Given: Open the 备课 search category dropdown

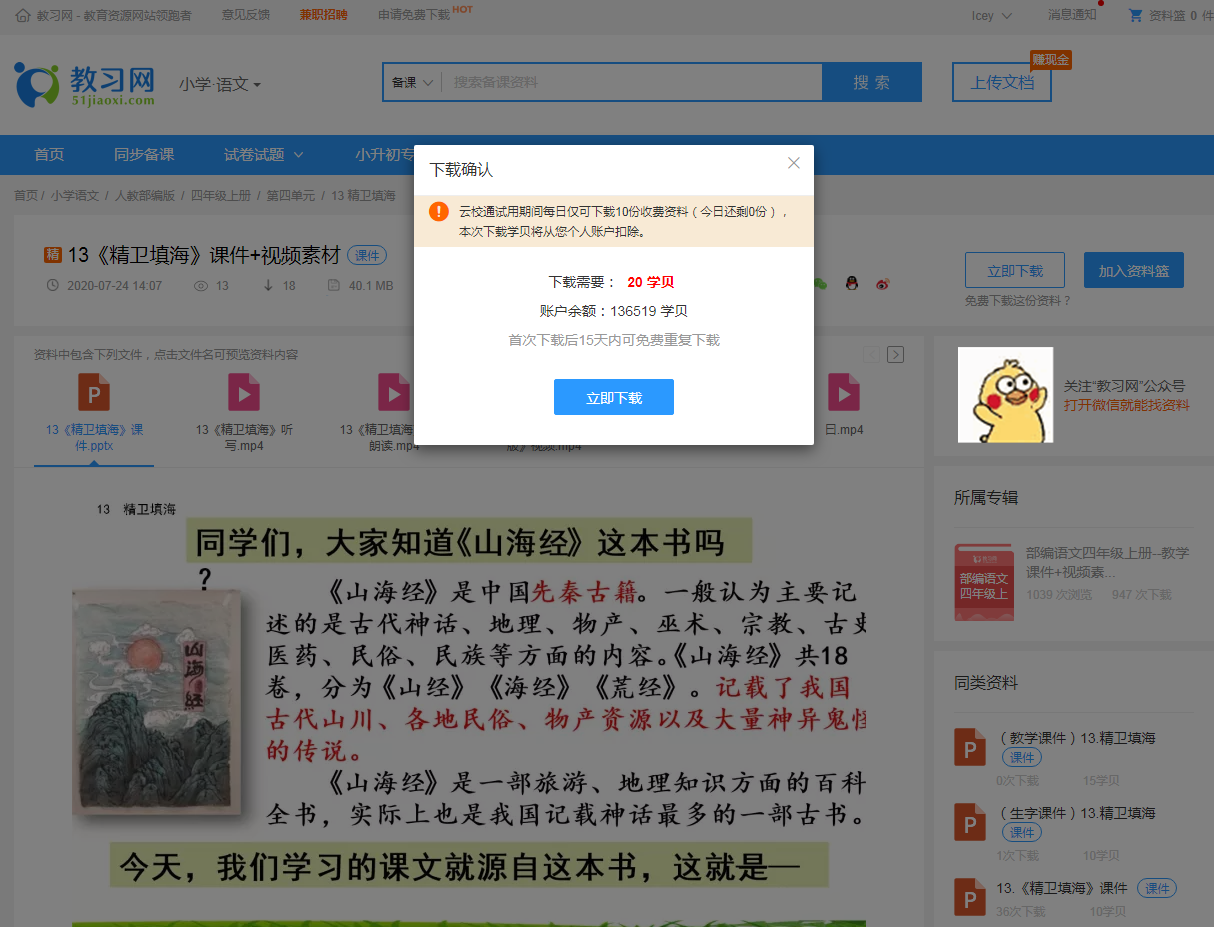Looking at the screenshot, I should (x=414, y=82).
